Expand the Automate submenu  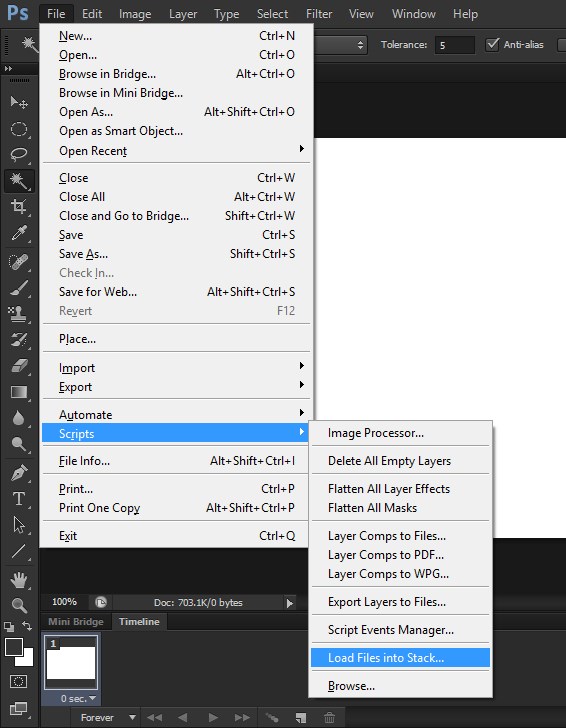tap(176, 415)
